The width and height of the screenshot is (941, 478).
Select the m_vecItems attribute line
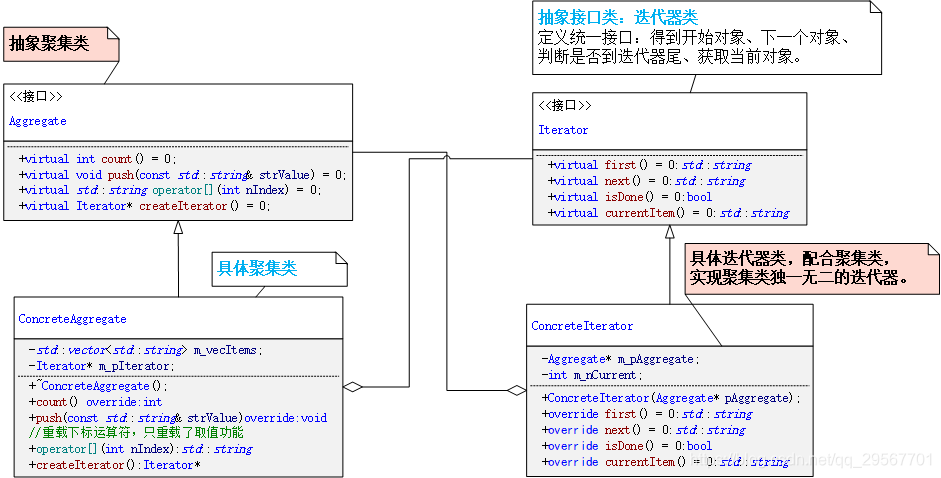146,349
